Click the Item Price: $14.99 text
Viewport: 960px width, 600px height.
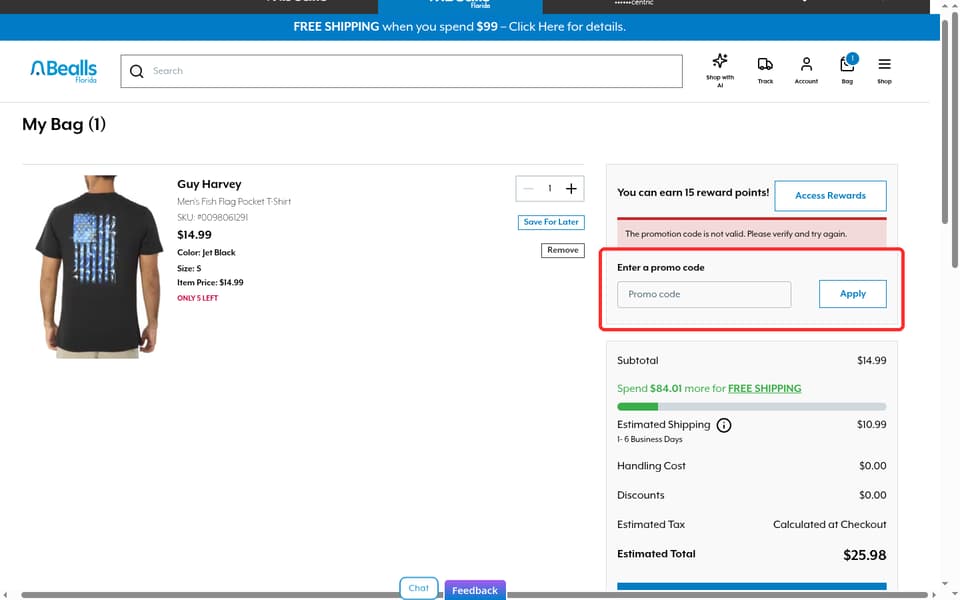(210, 282)
